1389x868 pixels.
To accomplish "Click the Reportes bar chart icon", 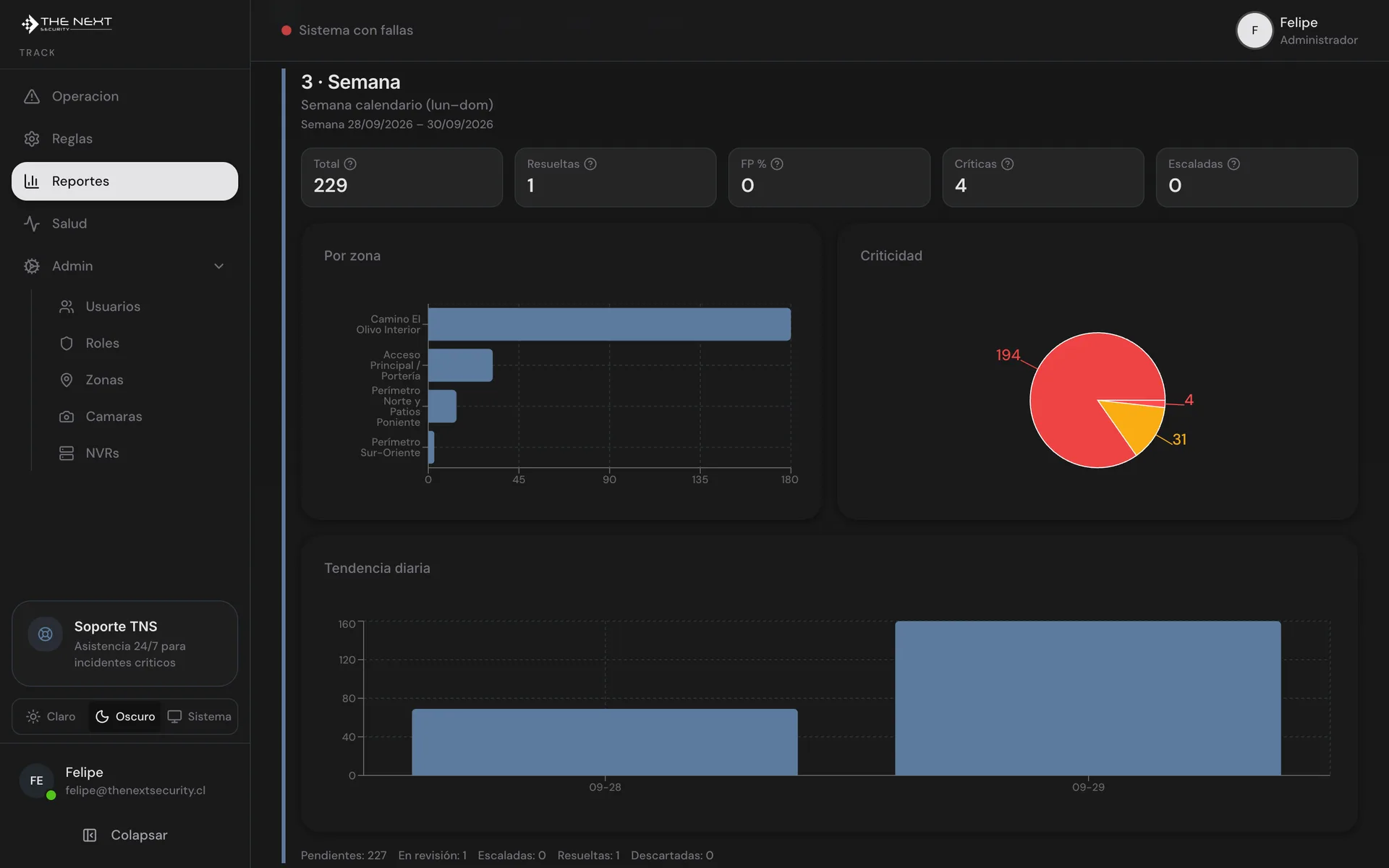I will click(32, 181).
